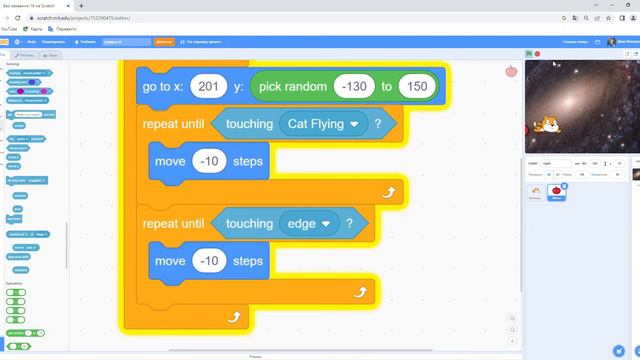The height and width of the screenshot is (360, 640).
Task: Open the Карты bookmark
Action: click(33, 29)
